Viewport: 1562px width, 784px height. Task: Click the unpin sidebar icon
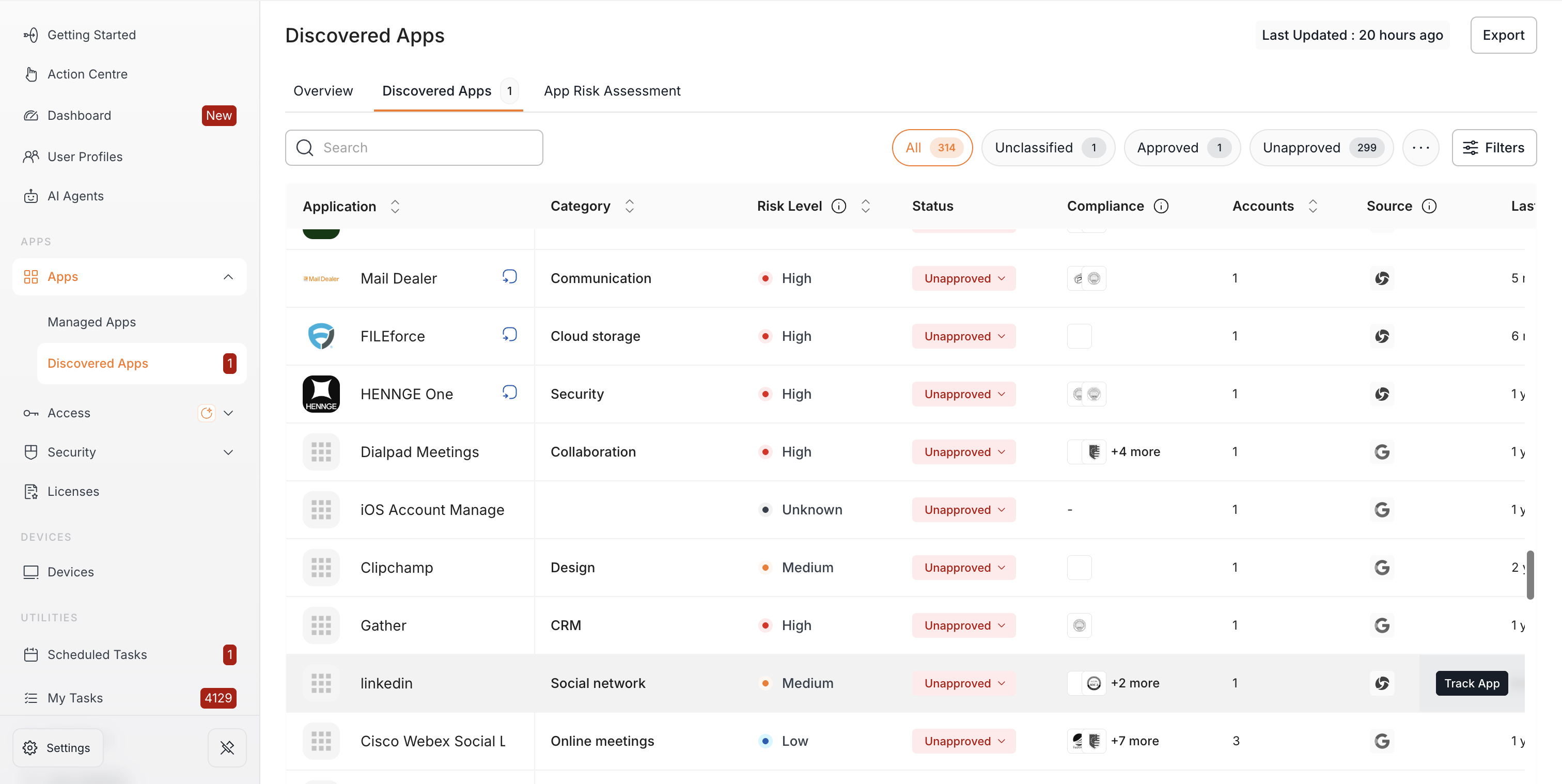coord(227,748)
